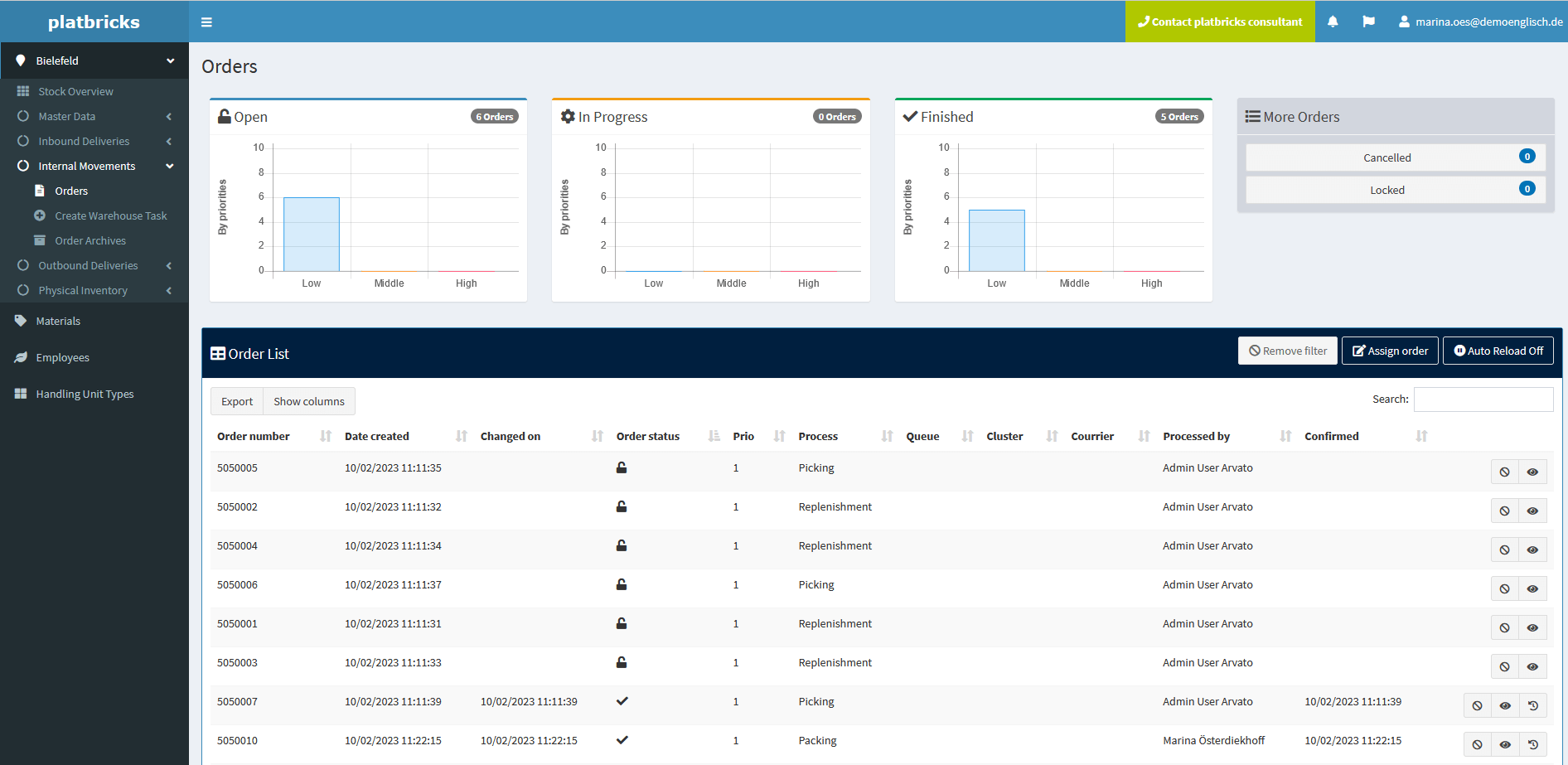
Task: Click the Remove filter button
Action: click(x=1287, y=350)
